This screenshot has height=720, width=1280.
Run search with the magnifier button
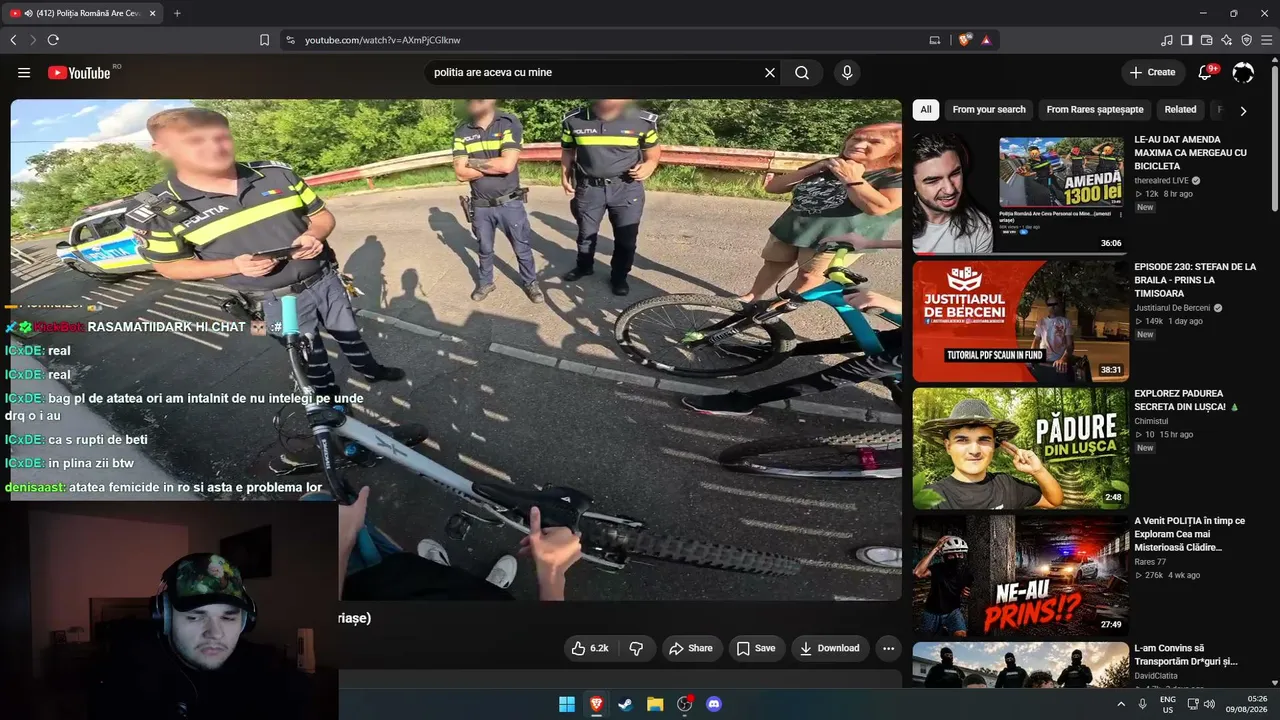pyautogui.click(x=802, y=72)
